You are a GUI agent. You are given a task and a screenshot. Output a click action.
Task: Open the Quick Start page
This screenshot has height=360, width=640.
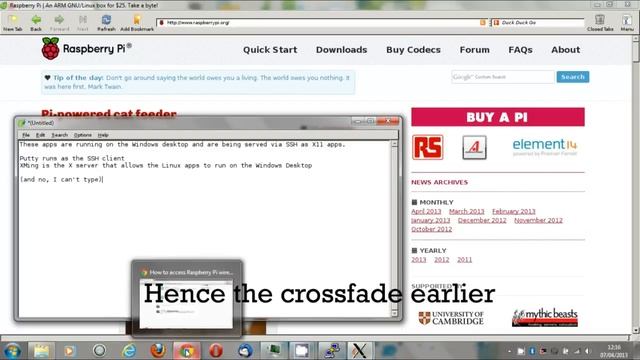270,50
